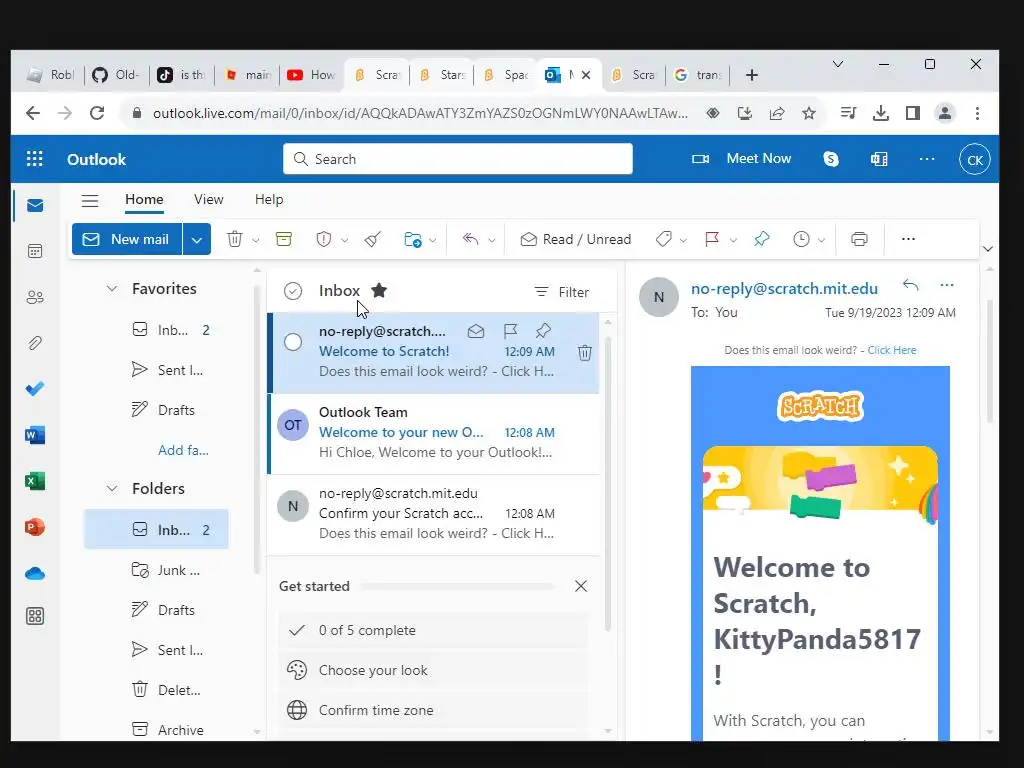The width and height of the screenshot is (1024, 768).
Task: Click in the Search box
Action: [458, 159]
